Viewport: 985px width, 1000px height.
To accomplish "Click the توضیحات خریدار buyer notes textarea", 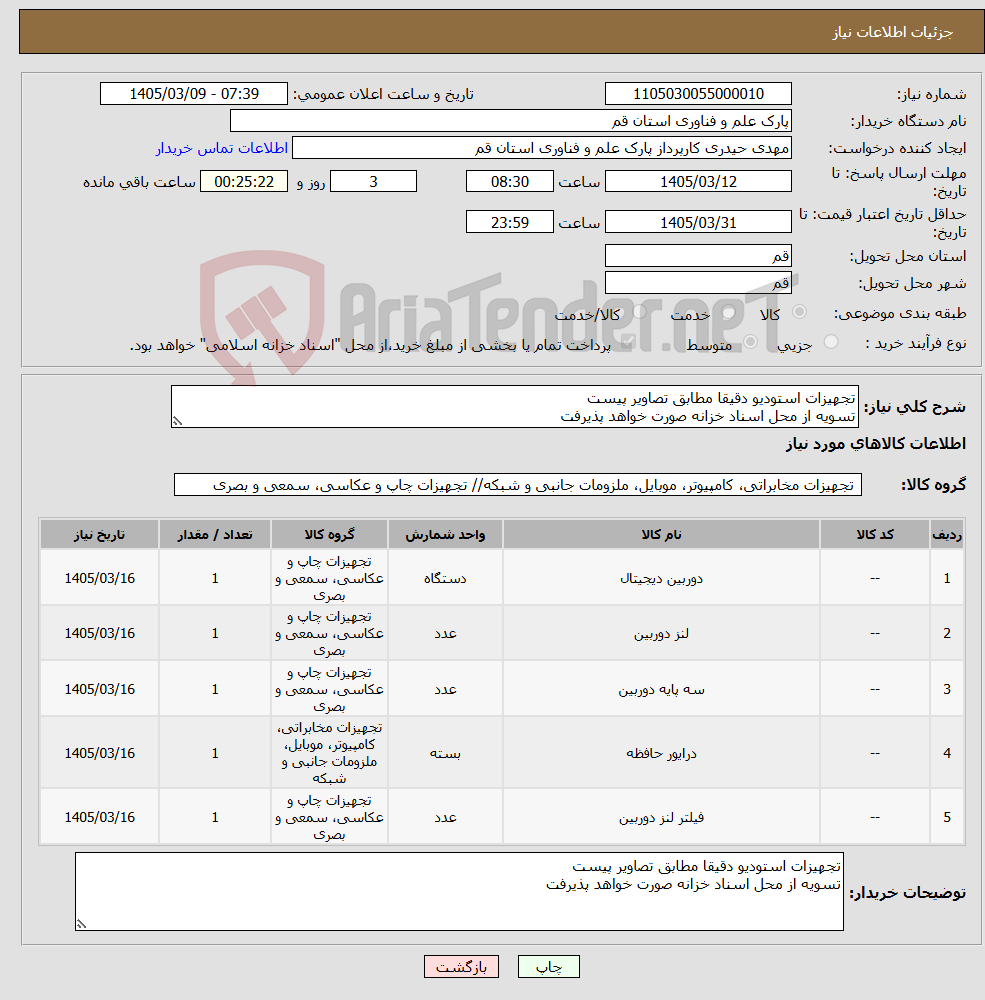I will [459, 892].
